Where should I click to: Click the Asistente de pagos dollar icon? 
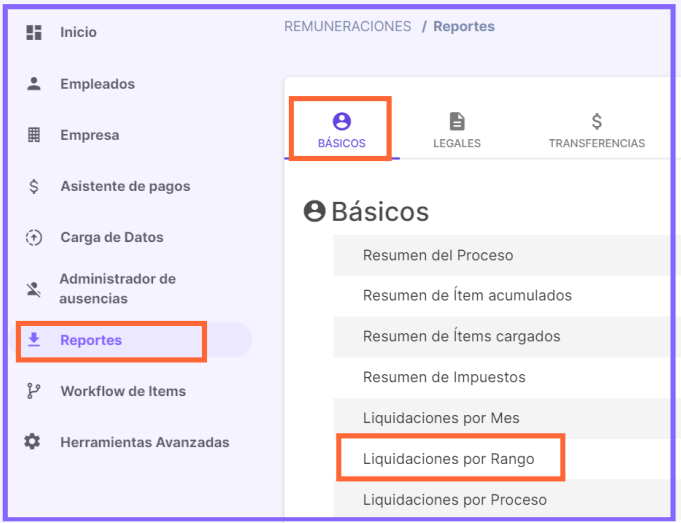point(34,186)
